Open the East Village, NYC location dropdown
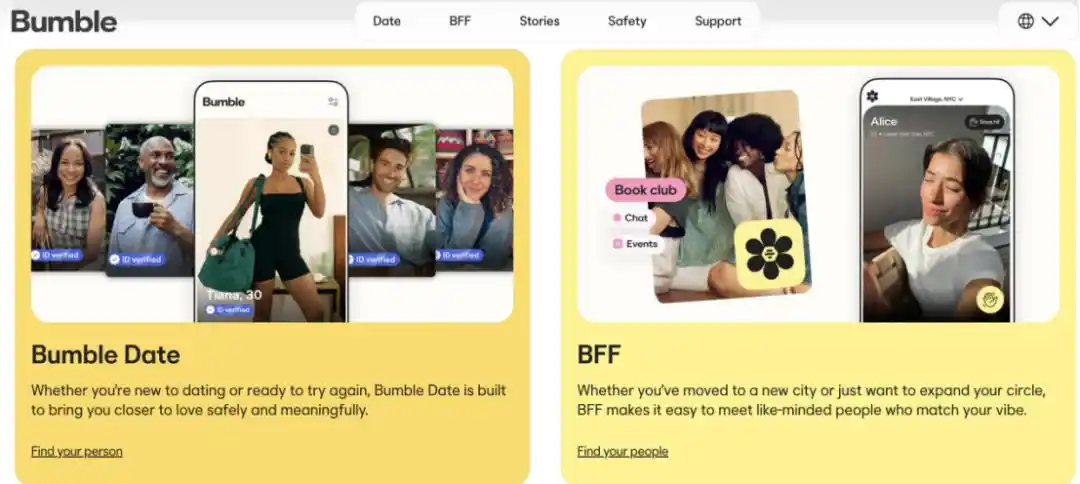The image size is (1080, 484). pos(937,100)
